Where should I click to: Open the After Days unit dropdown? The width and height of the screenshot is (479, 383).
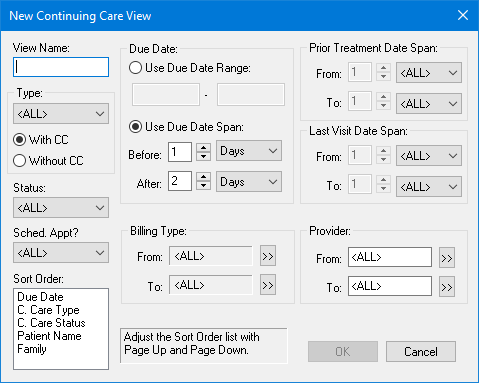(249, 182)
